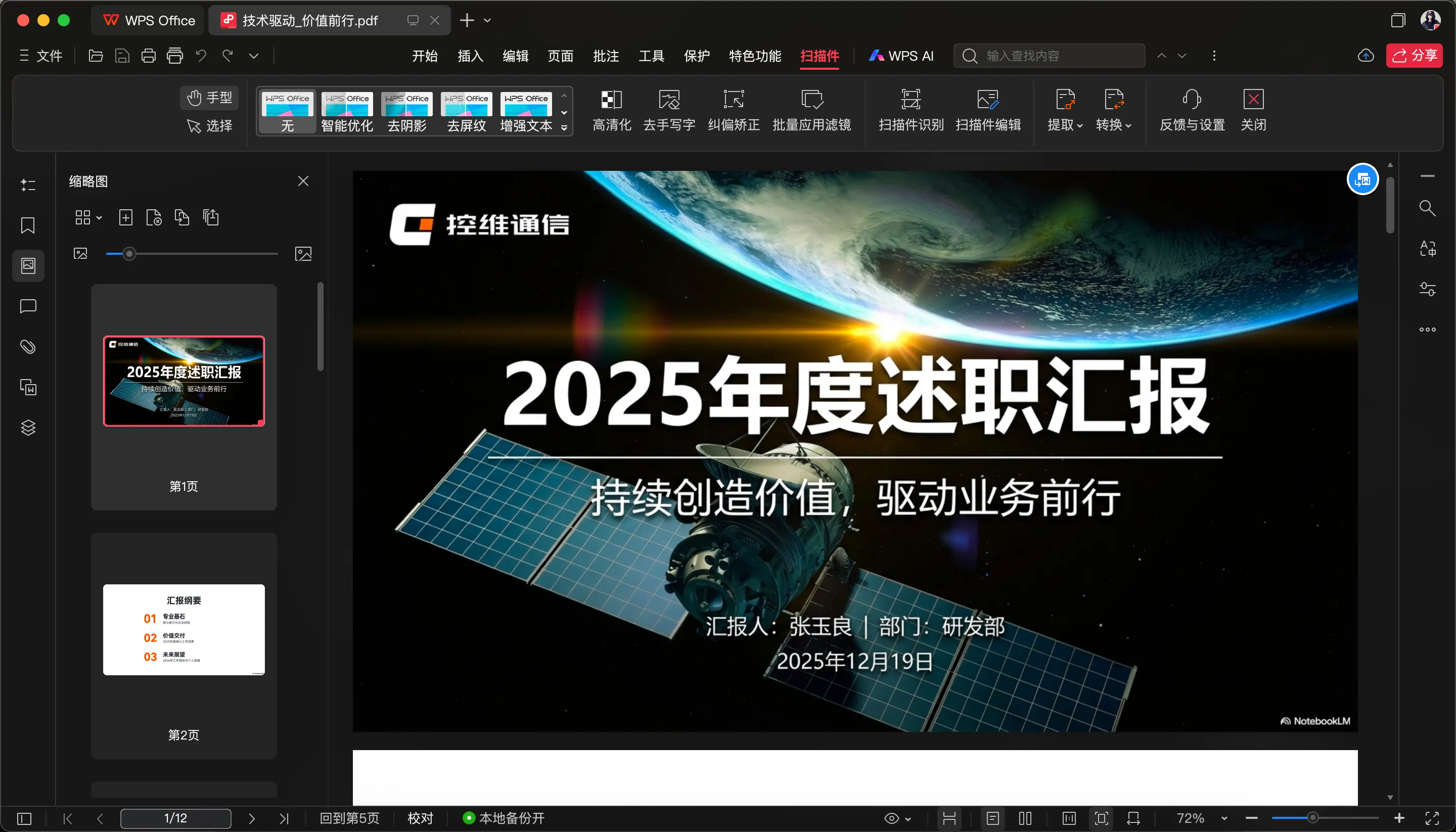1456x832 pixels.
Task: Open 反馈与设置 feedback settings
Action: coord(1192,111)
